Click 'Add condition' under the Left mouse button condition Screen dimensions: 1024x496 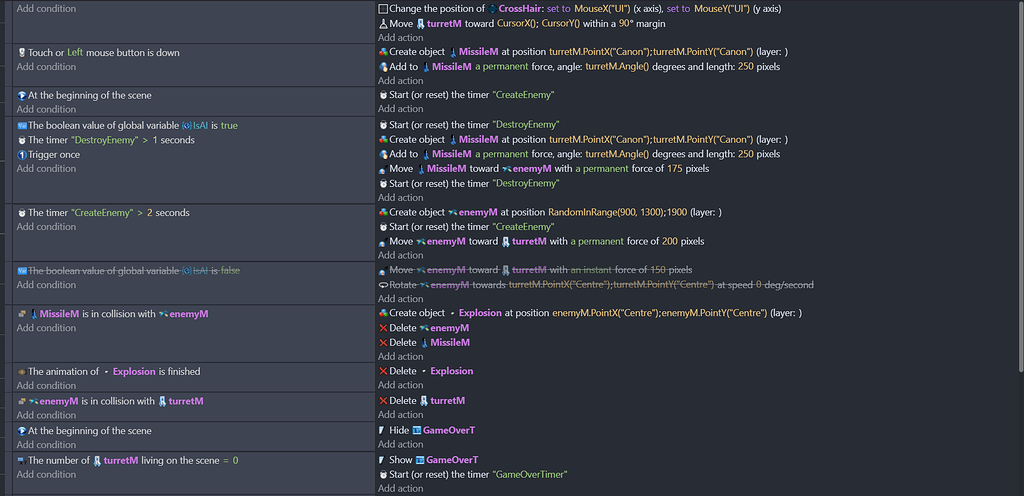[46, 67]
